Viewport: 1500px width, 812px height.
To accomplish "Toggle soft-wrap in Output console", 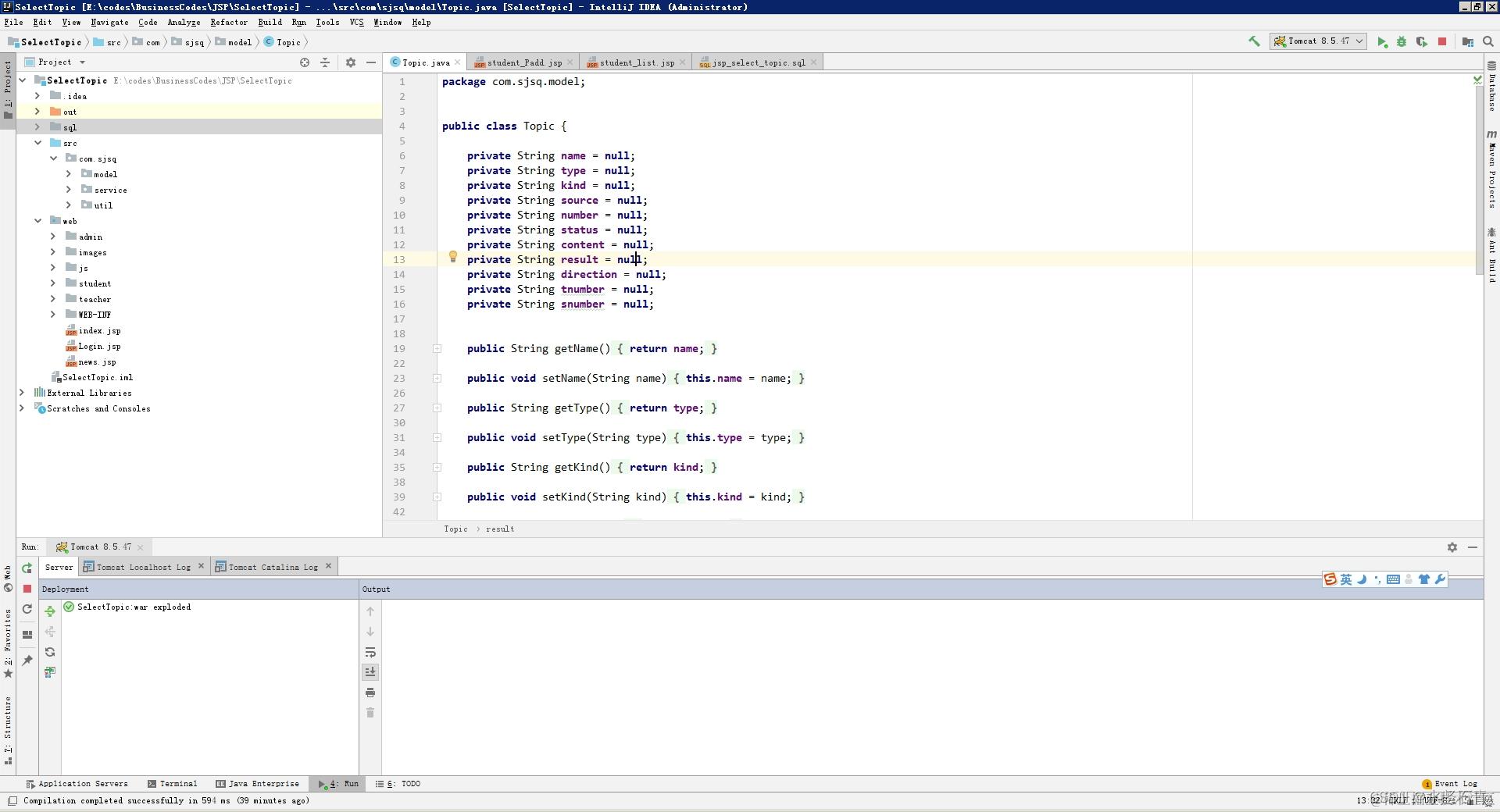I will pyautogui.click(x=370, y=652).
